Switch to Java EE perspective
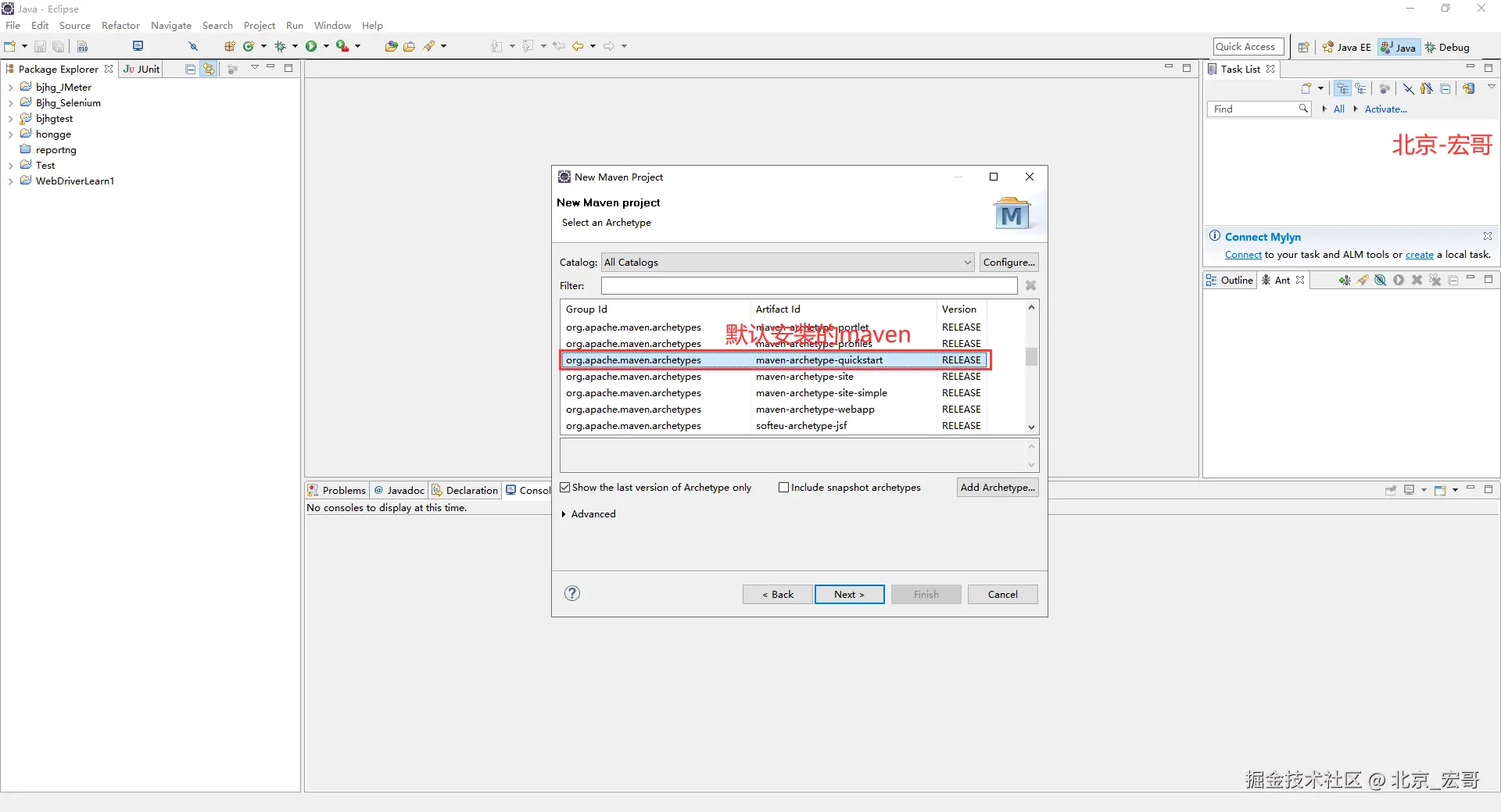Screen dimensions: 1501x812 1346,47
